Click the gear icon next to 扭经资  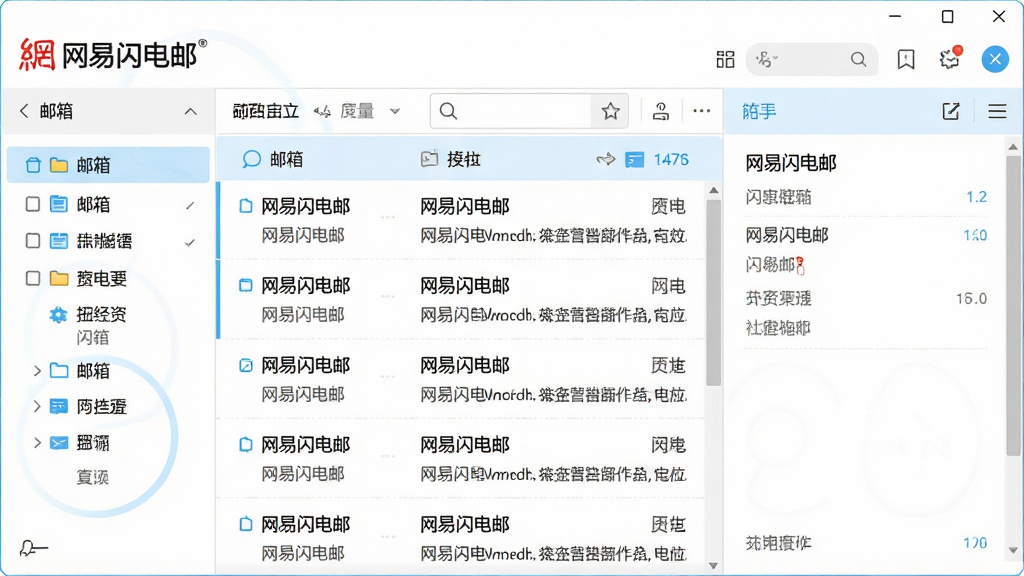(x=58, y=315)
